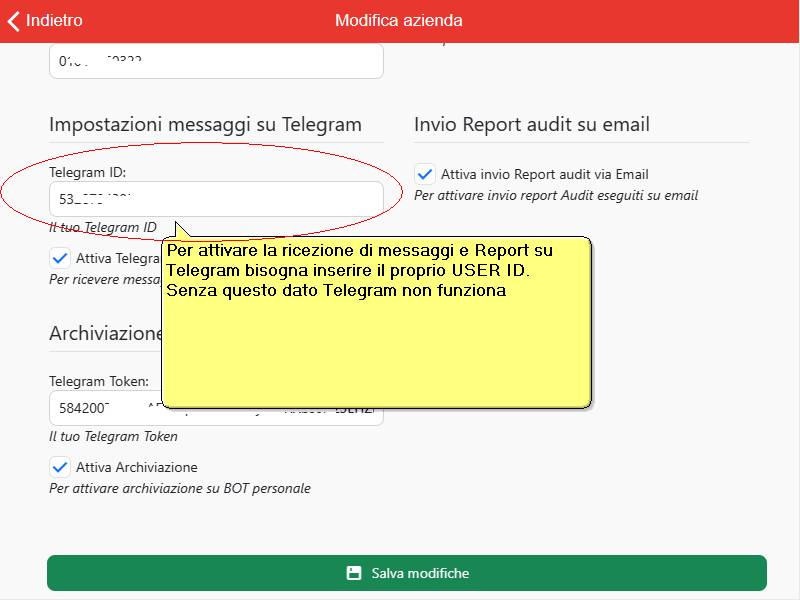800x600 pixels.
Task: Toggle the Attiva Archiviazione checkbox
Action: click(60, 467)
